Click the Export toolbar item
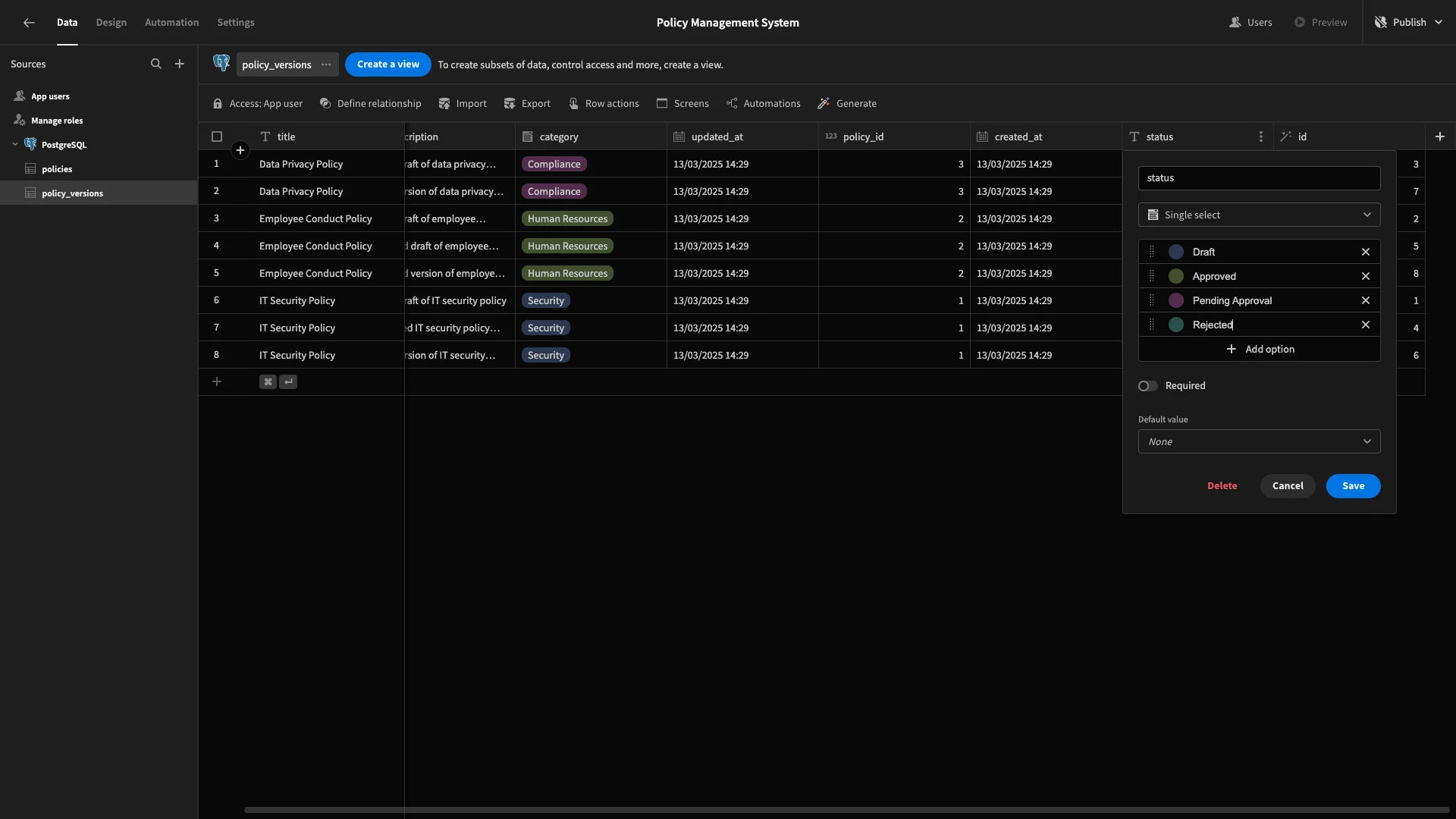This screenshot has width=1456, height=819. (527, 104)
